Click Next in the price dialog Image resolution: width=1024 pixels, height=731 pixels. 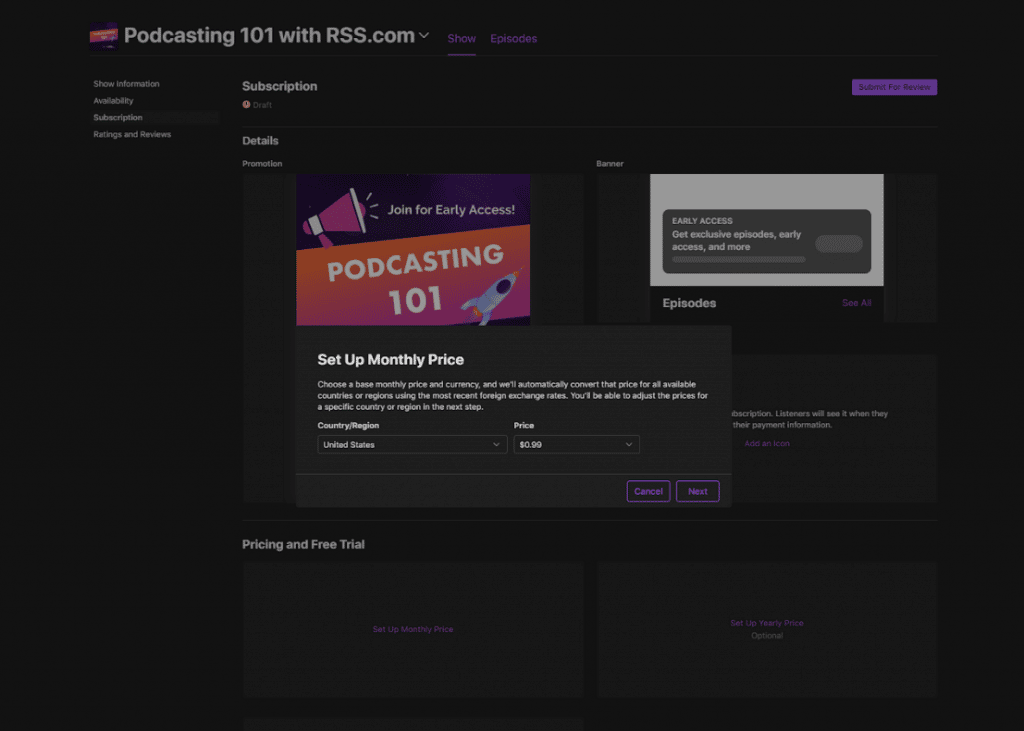[x=697, y=491]
